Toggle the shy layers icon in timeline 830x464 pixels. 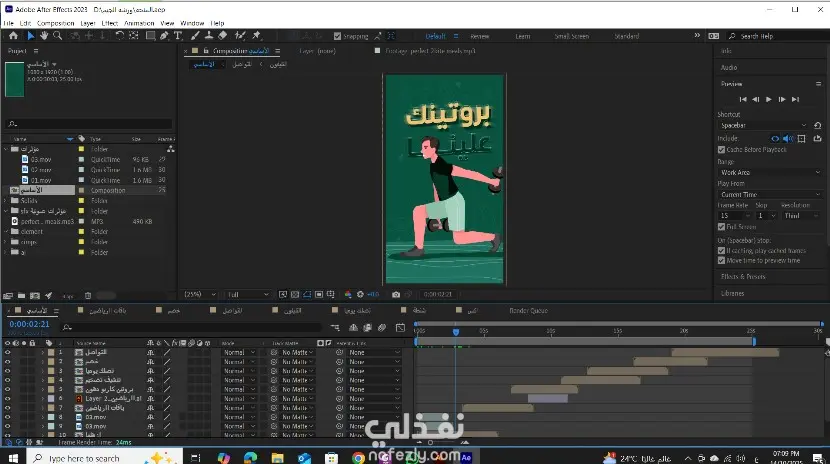(x=353, y=328)
